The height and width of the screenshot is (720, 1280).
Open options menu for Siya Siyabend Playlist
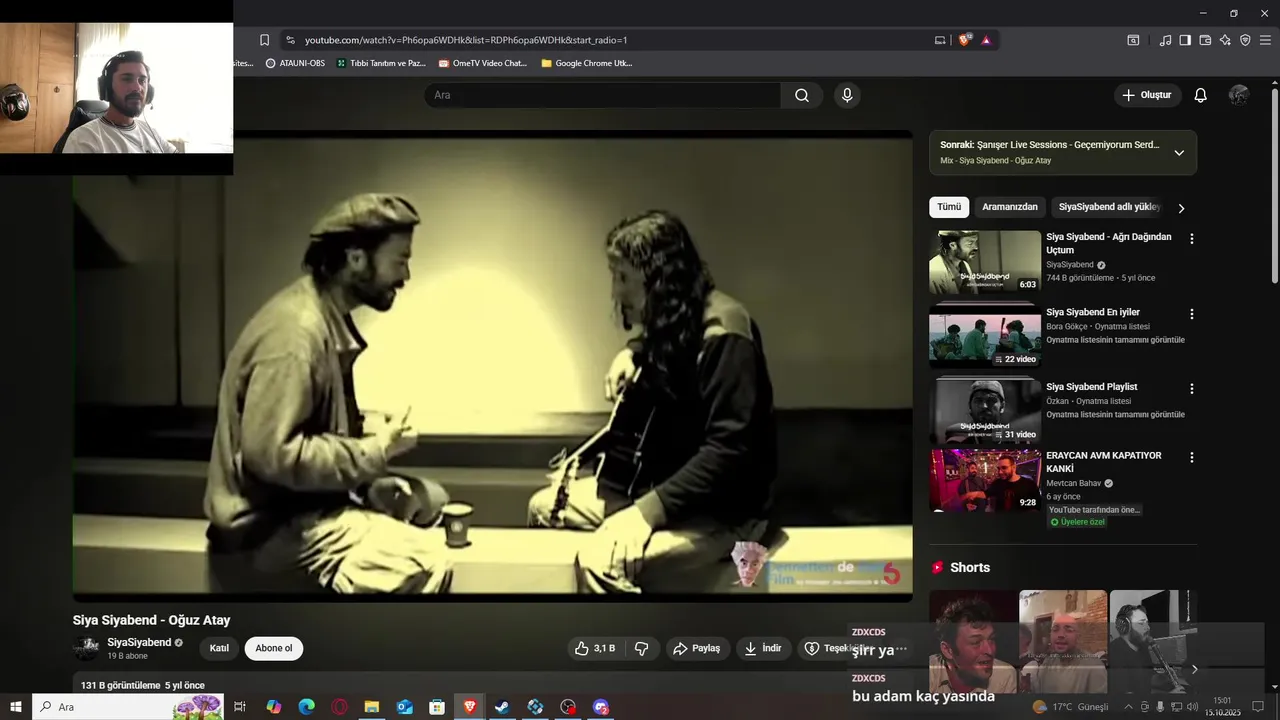[x=1191, y=388]
